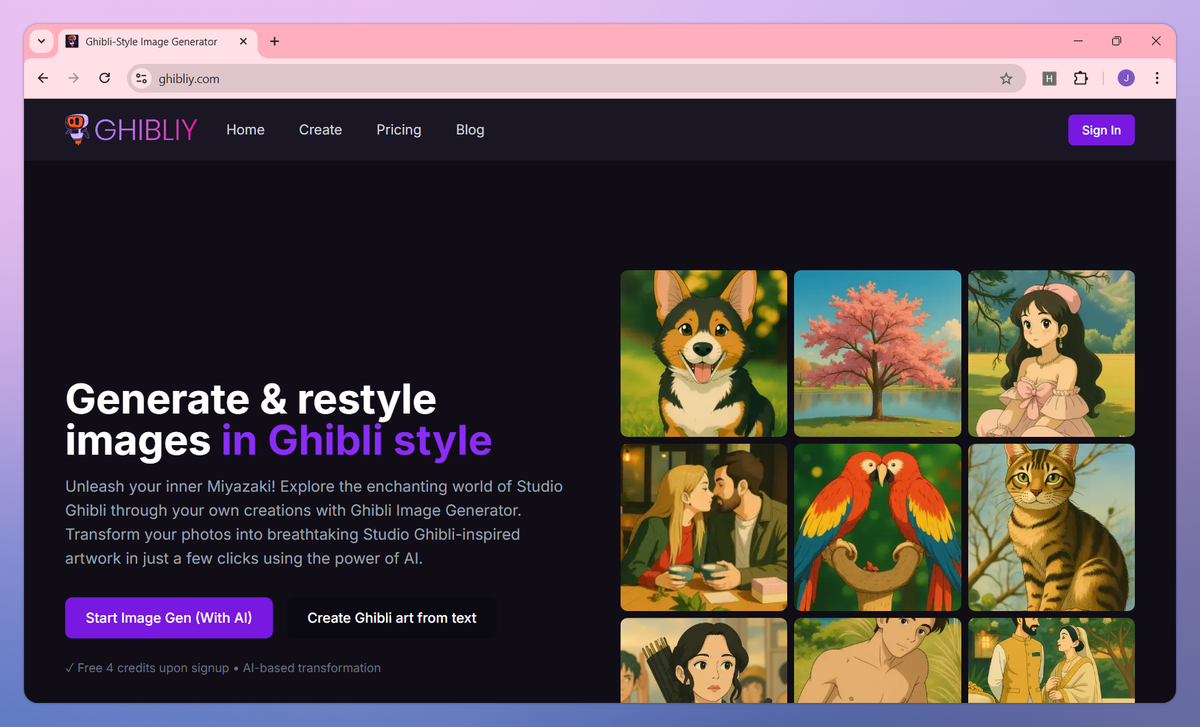Screen dimensions: 1200x727
Task: Open the girl in pink dress thumbnail
Action: pos(1051,353)
